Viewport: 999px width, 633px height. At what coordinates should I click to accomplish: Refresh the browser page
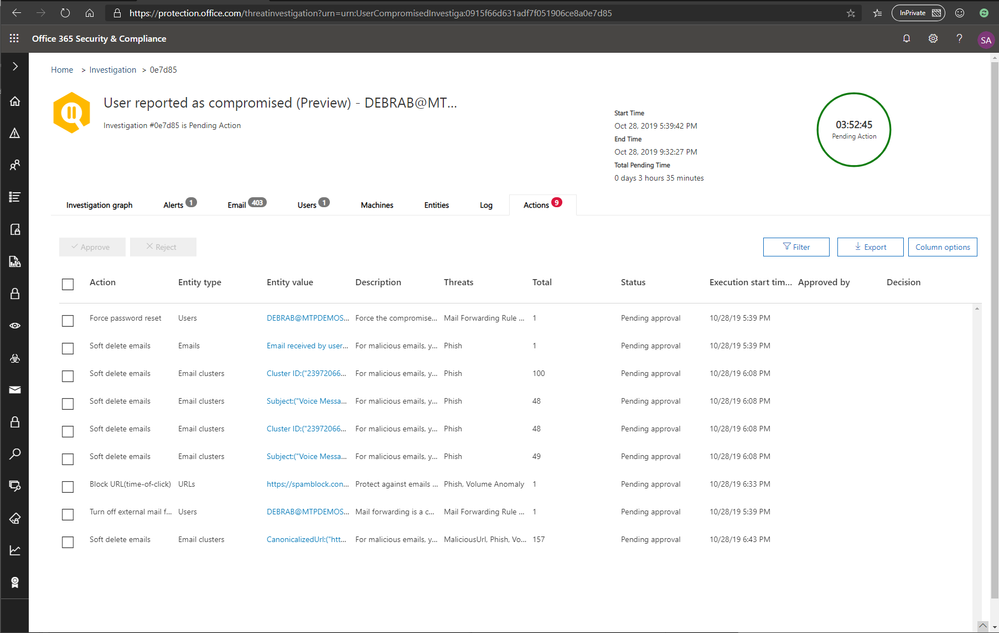[x=65, y=13]
